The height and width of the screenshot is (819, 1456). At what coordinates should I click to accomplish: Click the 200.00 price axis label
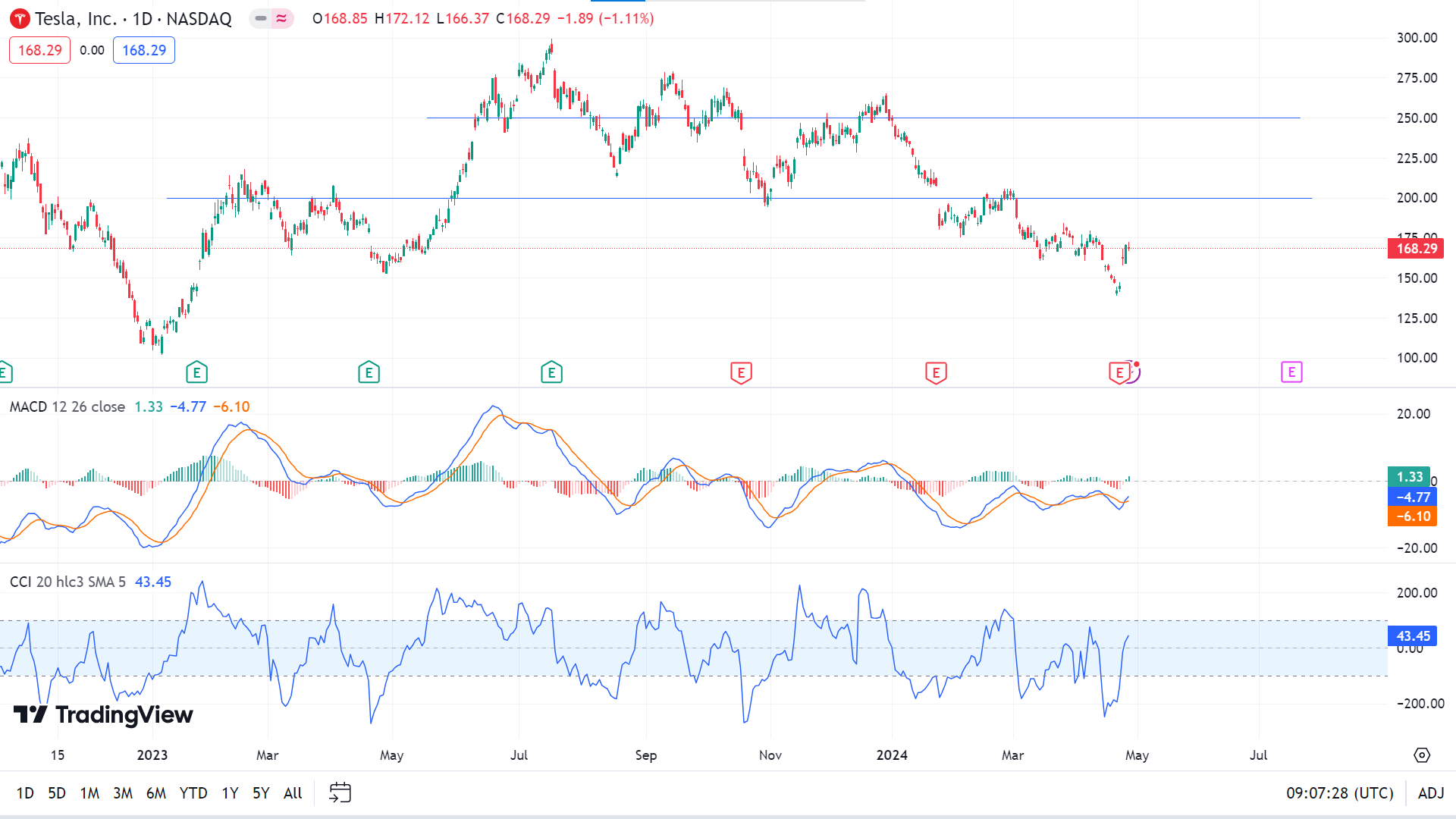click(1417, 198)
